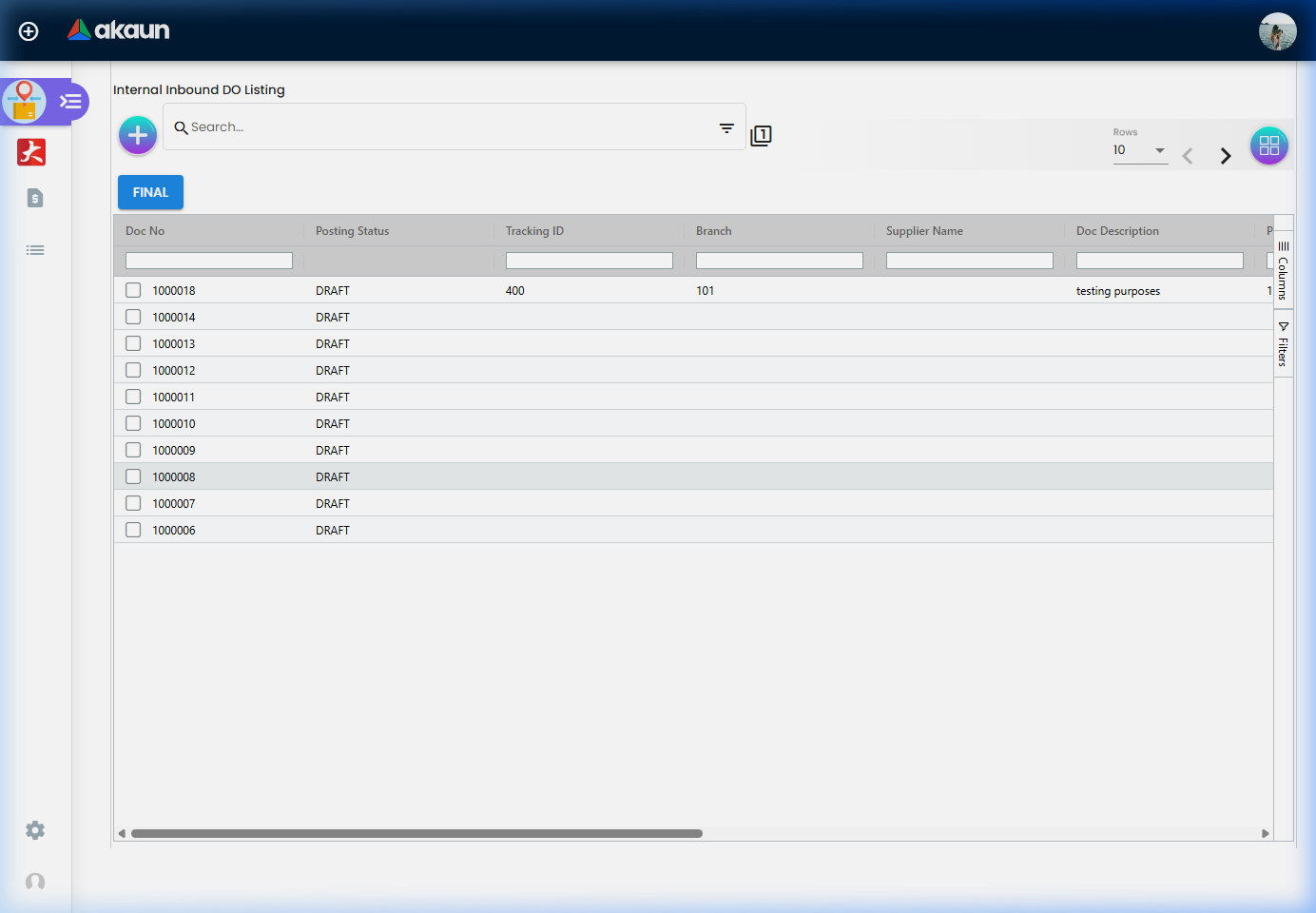Open the create new record plus icon
The width and height of the screenshot is (1316, 913).
pyautogui.click(x=137, y=135)
